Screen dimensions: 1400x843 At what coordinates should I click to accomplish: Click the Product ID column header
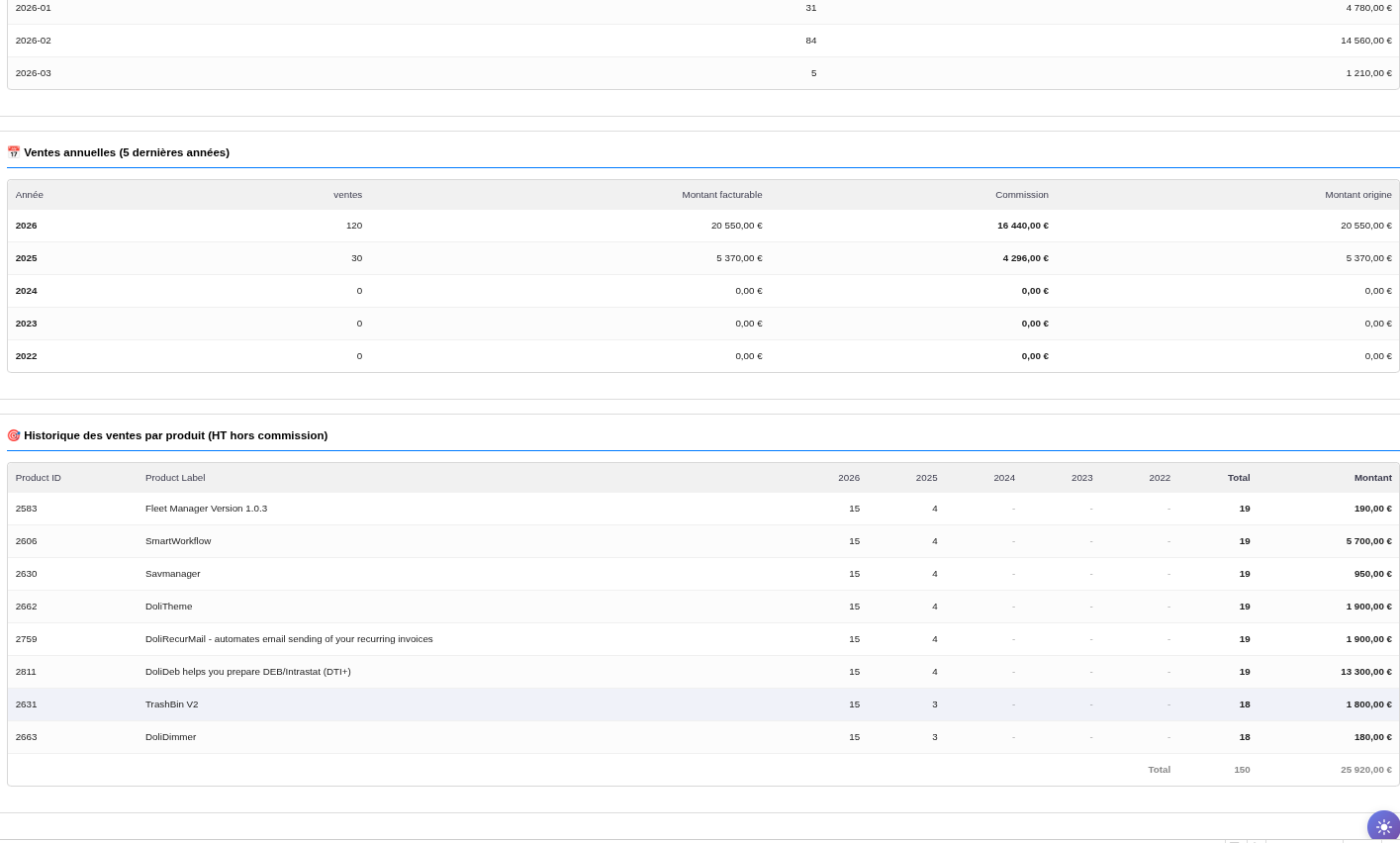(x=39, y=478)
